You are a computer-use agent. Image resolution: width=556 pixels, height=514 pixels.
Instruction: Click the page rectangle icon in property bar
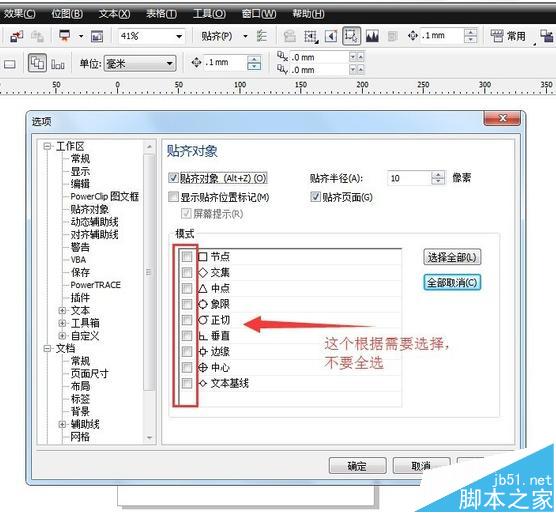pyautogui.click(x=10, y=64)
